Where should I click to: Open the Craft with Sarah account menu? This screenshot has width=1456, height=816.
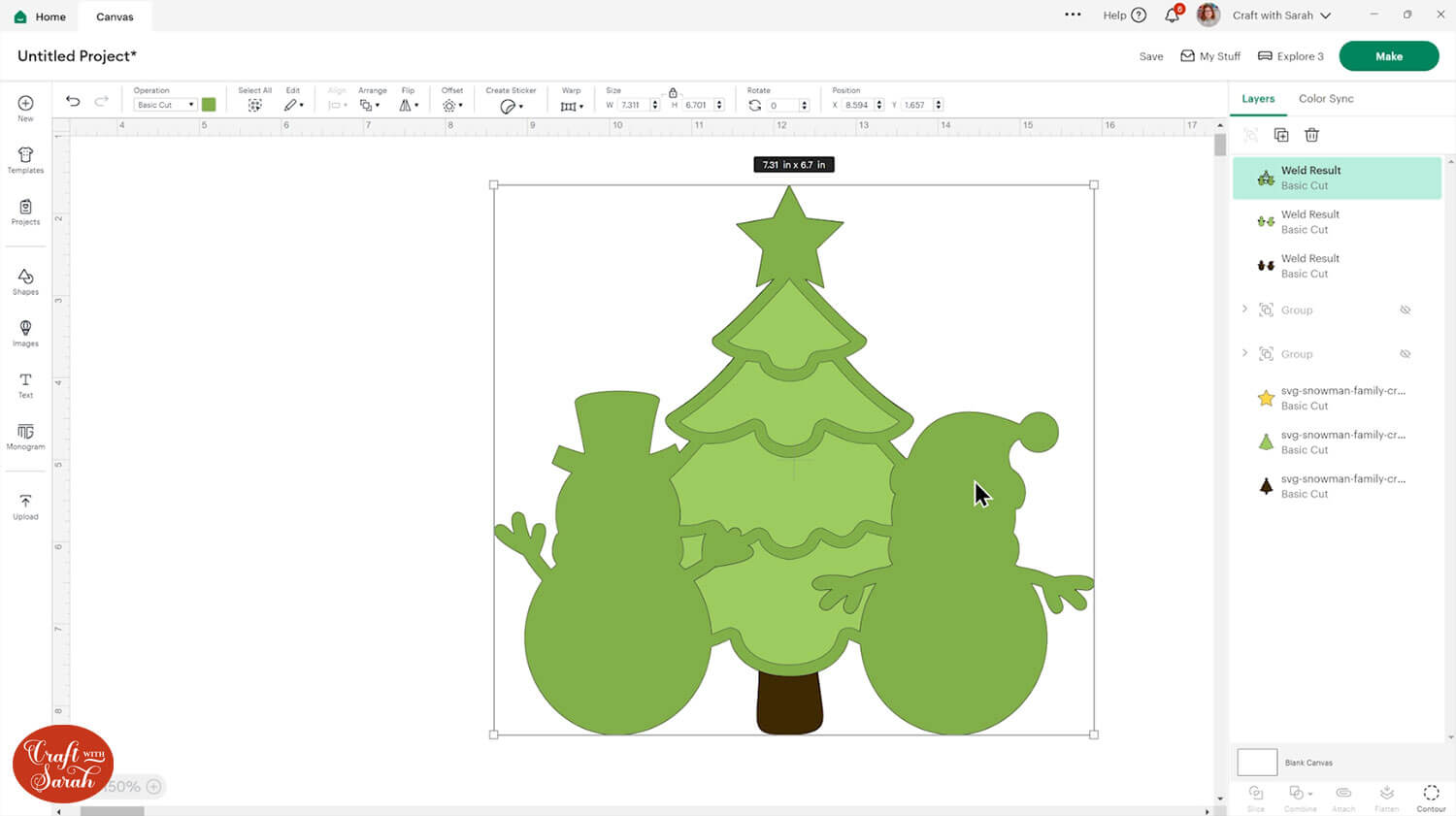point(1281,16)
